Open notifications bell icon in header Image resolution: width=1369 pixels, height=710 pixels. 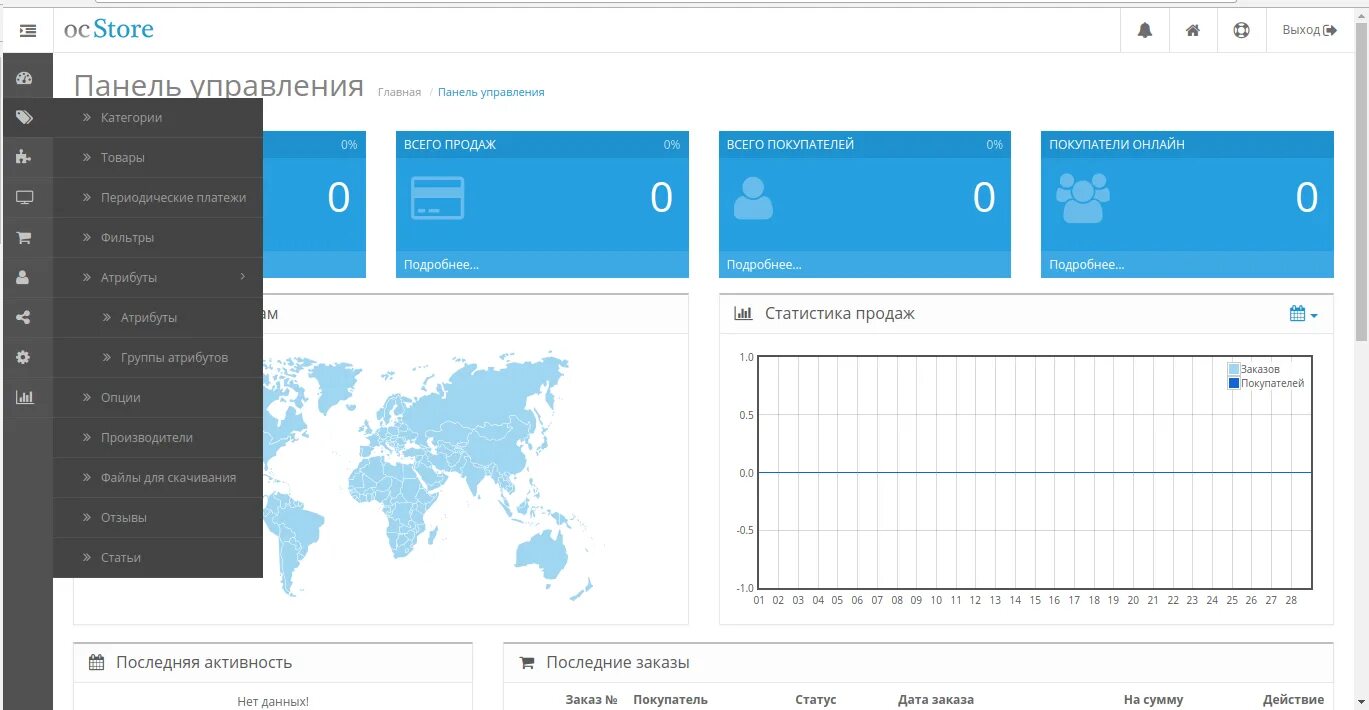coord(1145,31)
